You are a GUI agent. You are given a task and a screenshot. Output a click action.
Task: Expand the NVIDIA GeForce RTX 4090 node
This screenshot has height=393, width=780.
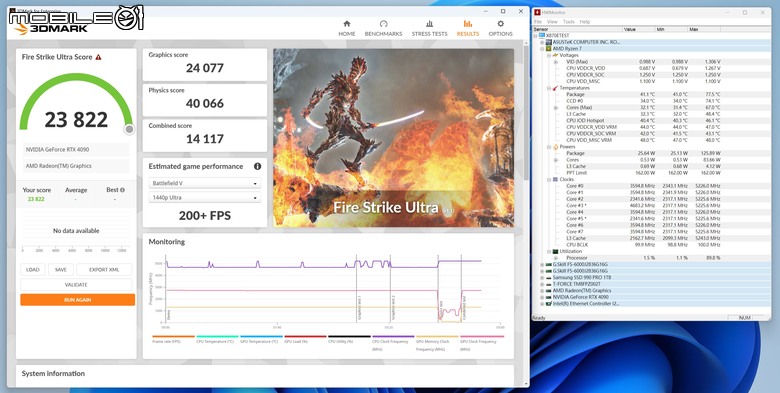click(x=542, y=297)
